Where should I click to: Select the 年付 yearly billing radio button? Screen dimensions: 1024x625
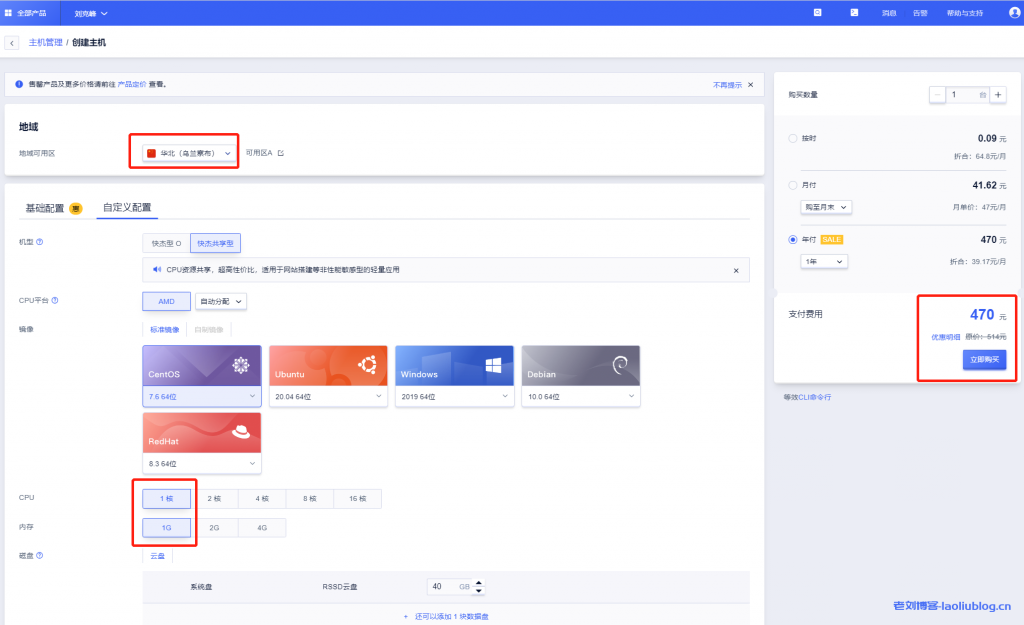tap(793, 240)
